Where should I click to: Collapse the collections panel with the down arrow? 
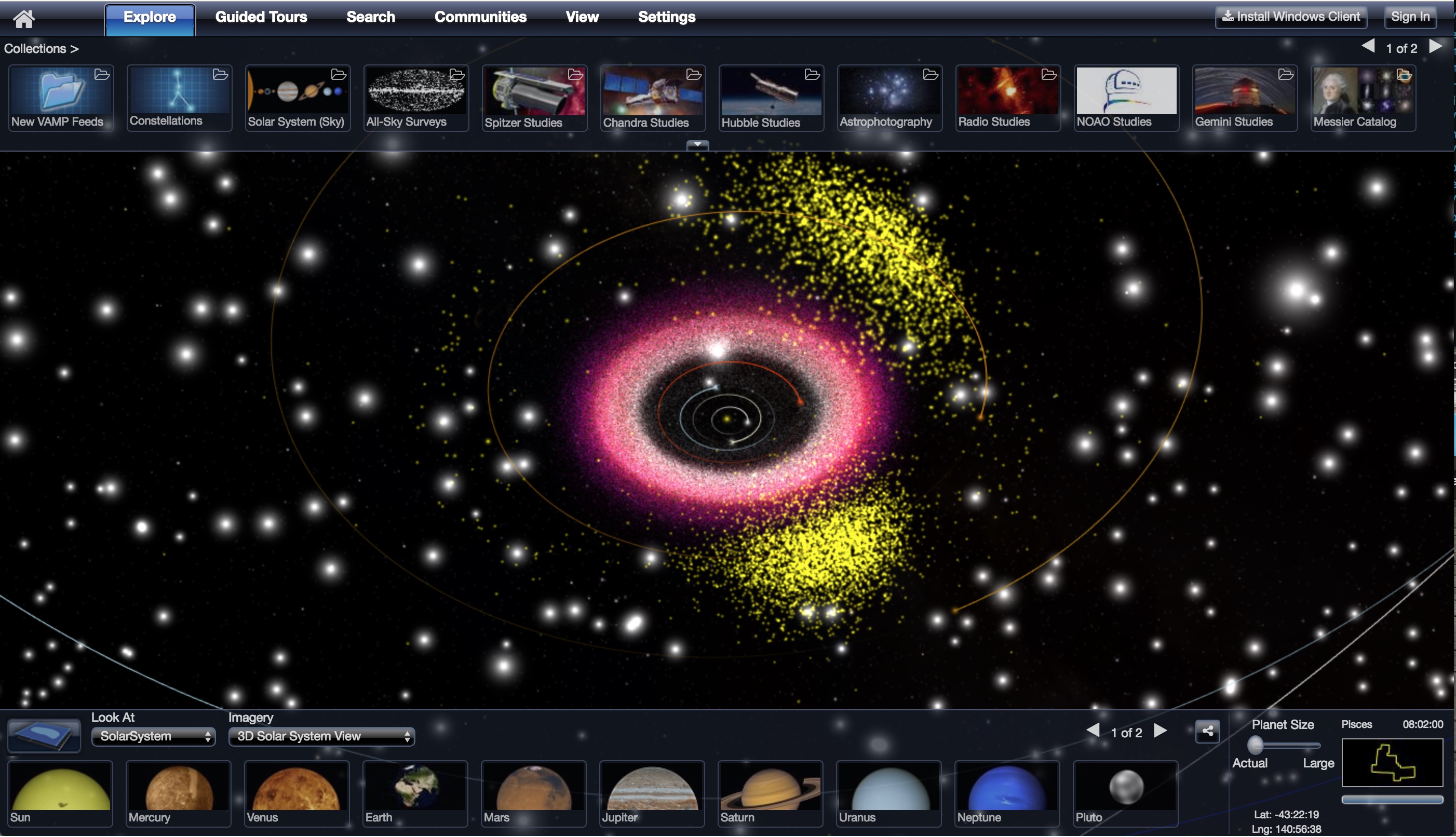click(698, 145)
